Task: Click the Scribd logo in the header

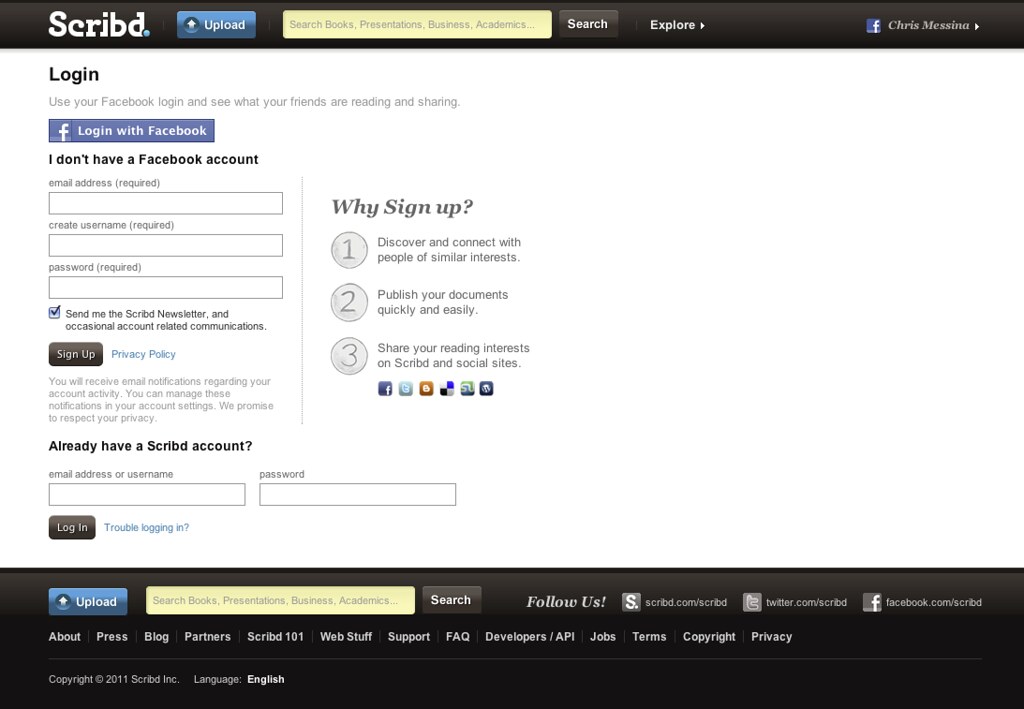Action: tap(99, 24)
